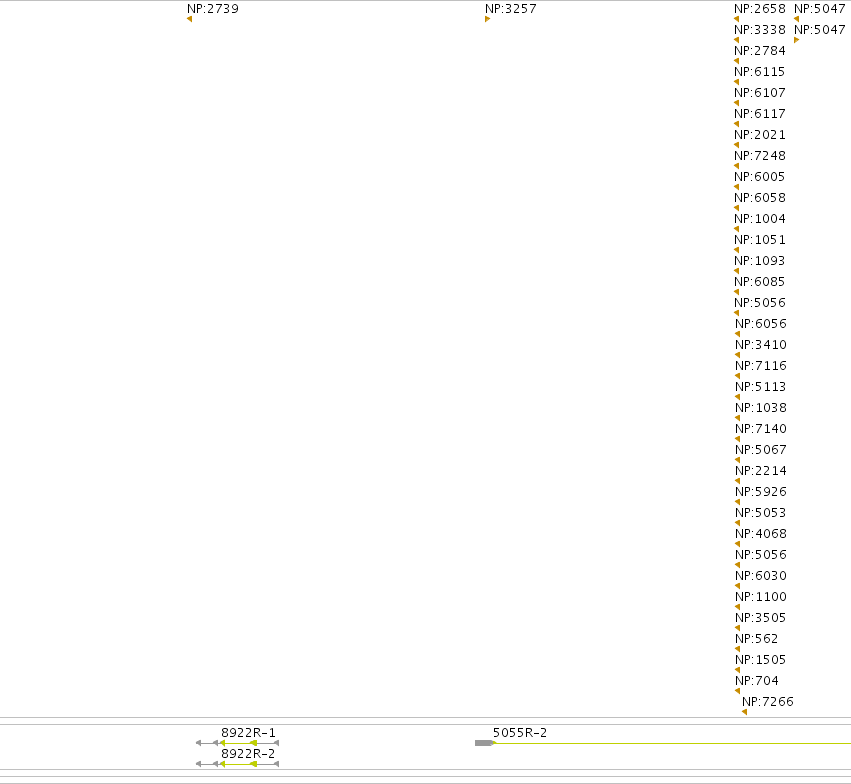The width and height of the screenshot is (851, 784).
Task: Select the NP:5926 insertion label
Action: tap(761, 492)
